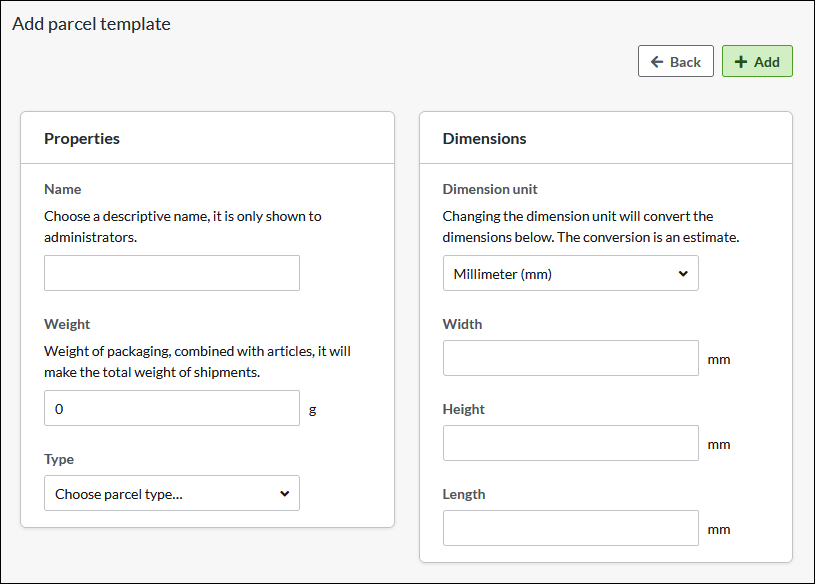Open the Choose parcel type dropdown

[x=172, y=493]
